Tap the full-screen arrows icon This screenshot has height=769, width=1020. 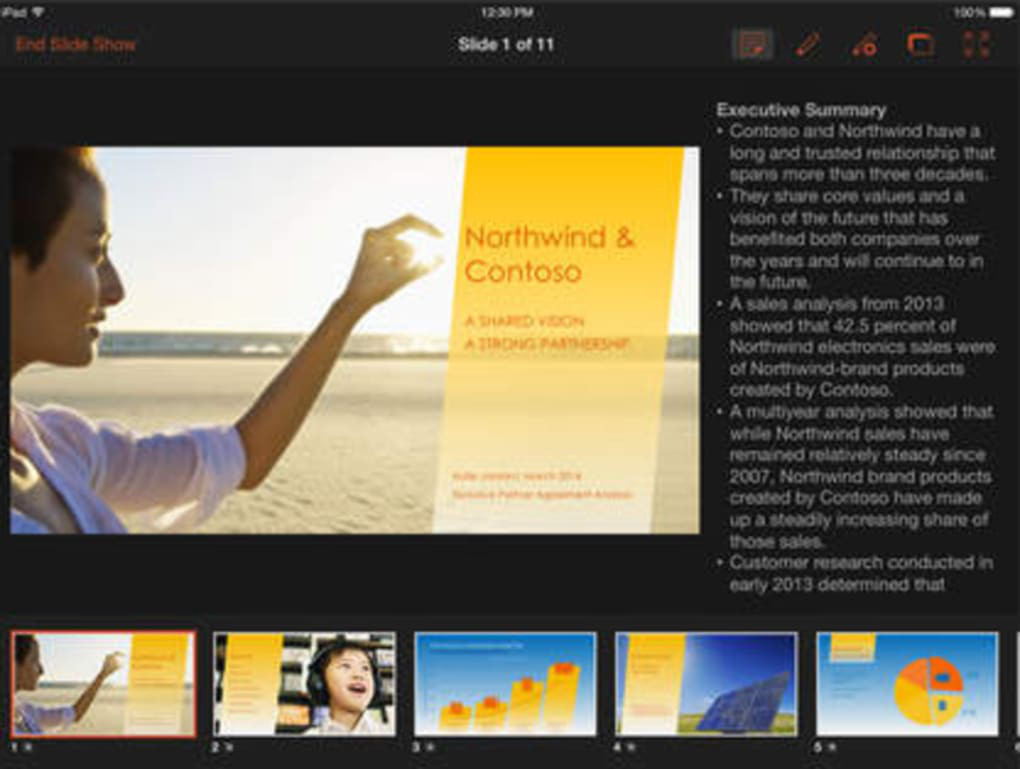(976, 45)
